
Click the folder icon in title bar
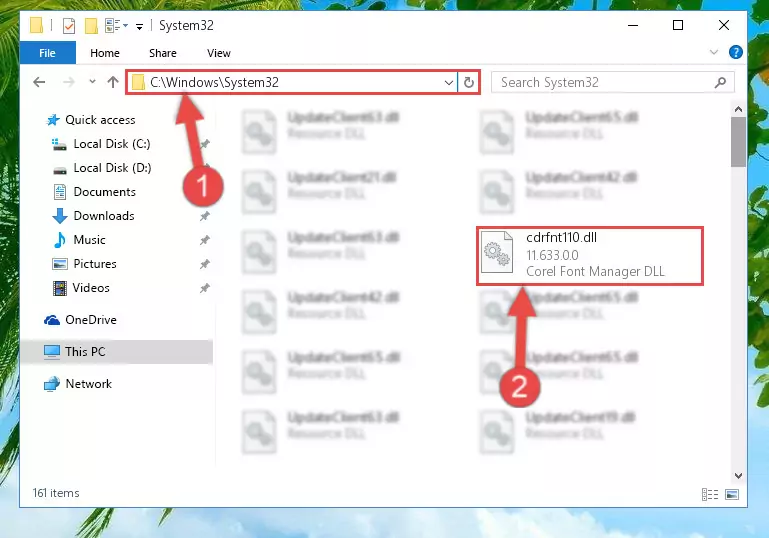[37, 25]
